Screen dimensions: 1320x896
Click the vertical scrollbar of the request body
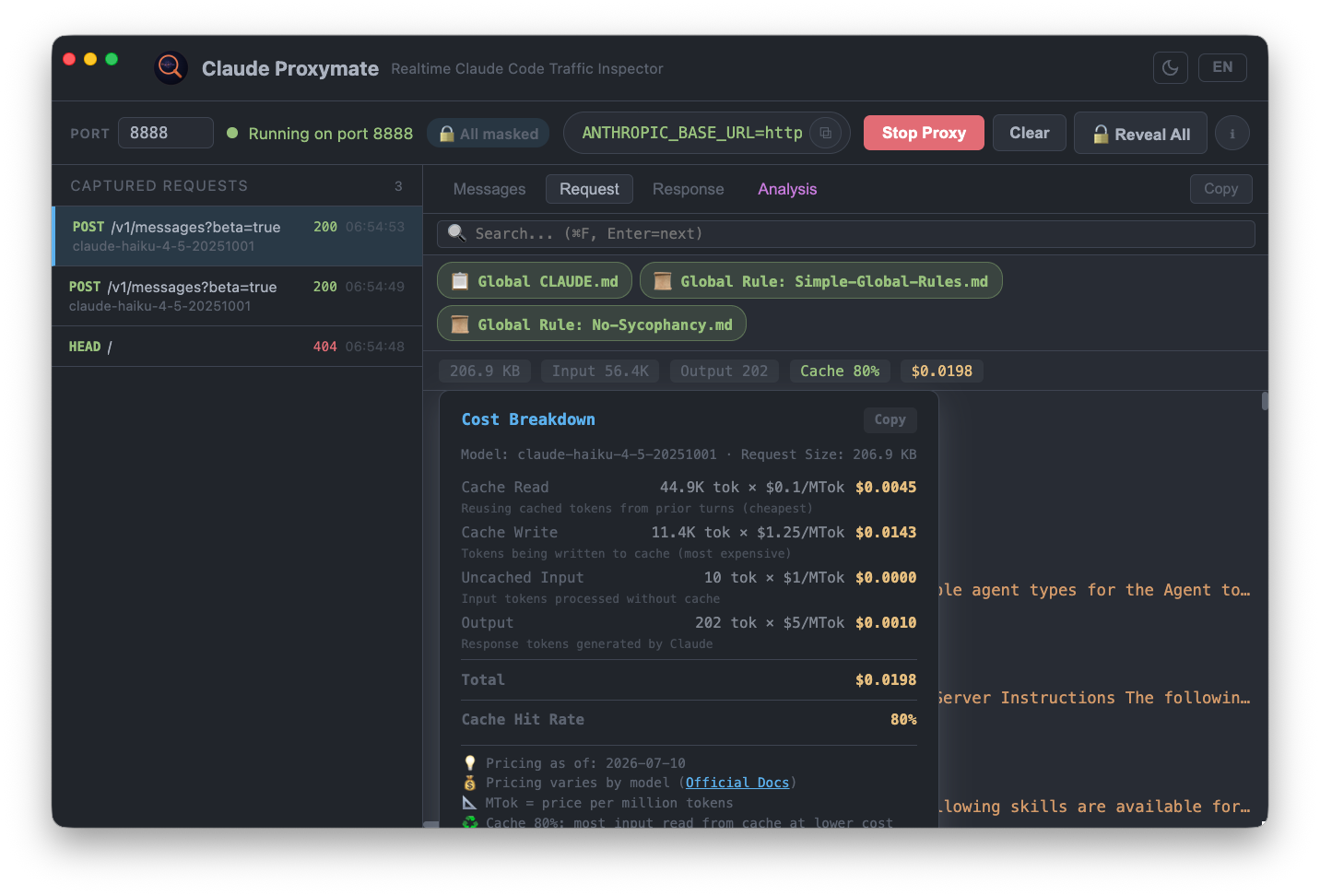tap(1265, 402)
